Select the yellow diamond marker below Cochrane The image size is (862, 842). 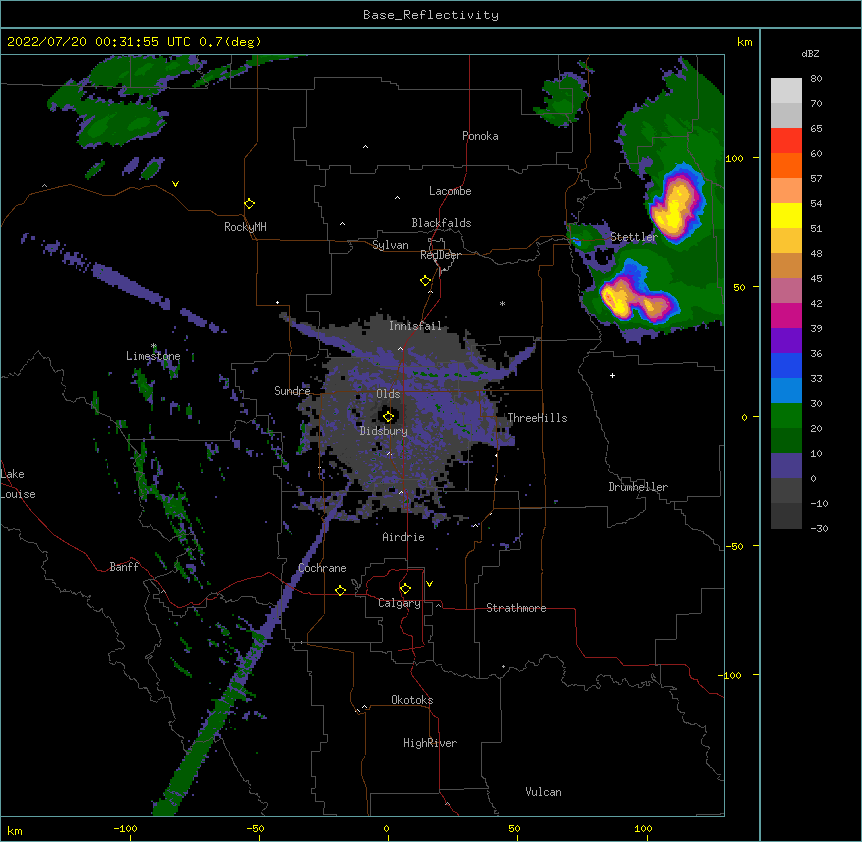340,590
